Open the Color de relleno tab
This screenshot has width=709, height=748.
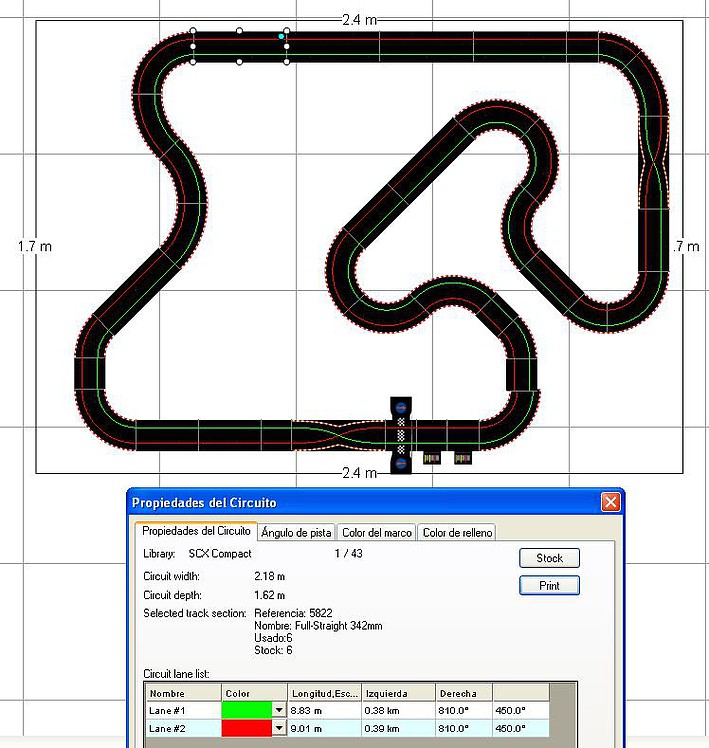click(x=457, y=532)
